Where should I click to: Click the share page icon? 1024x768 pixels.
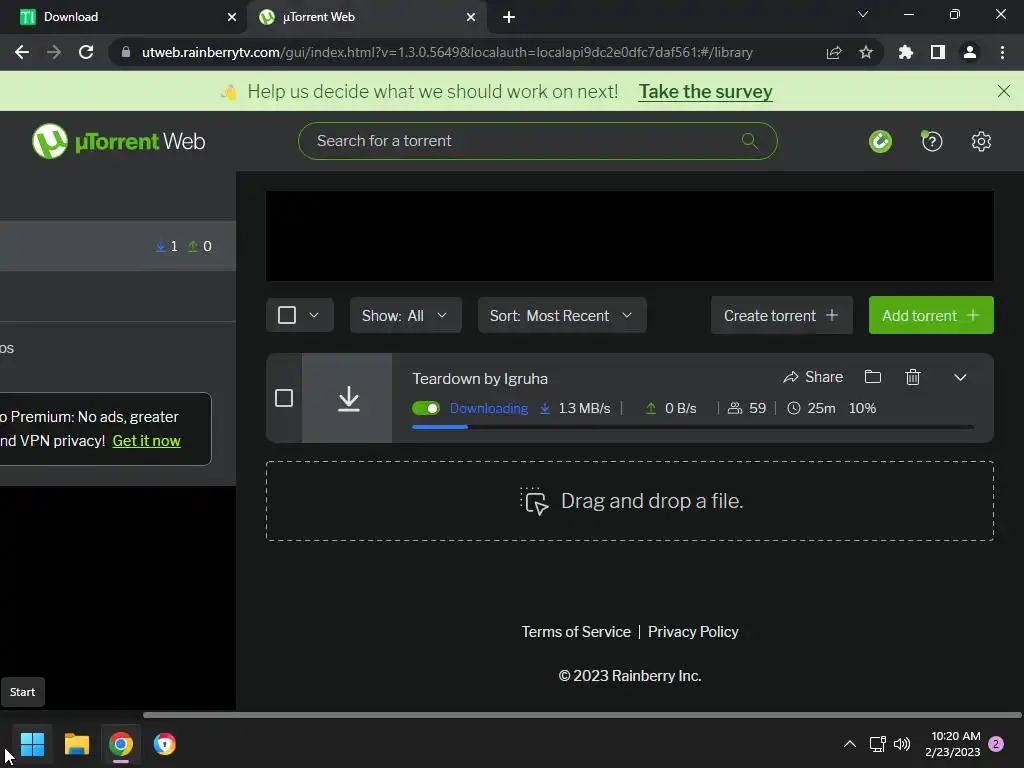[x=834, y=52]
